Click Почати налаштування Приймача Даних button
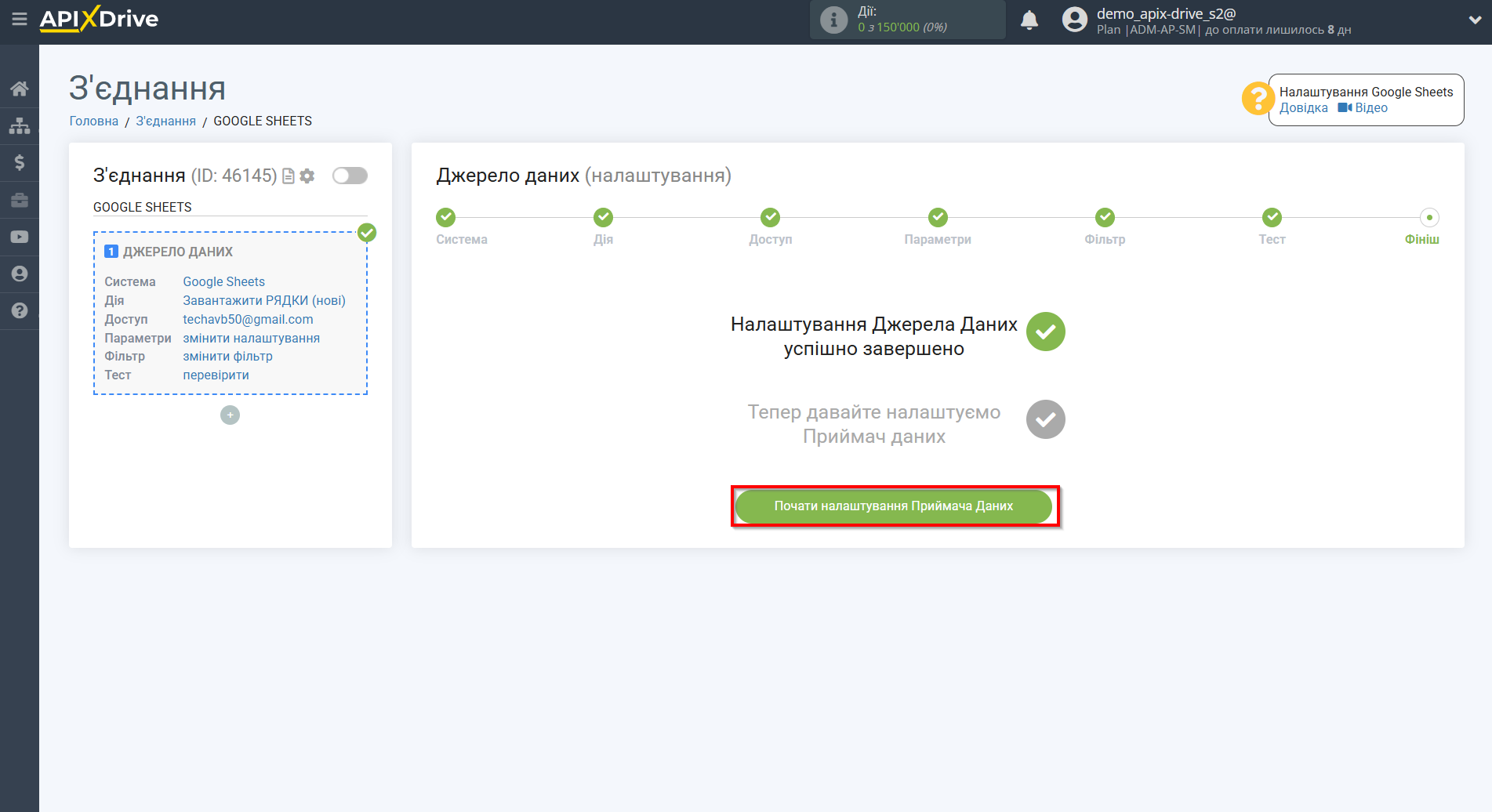This screenshot has width=1492, height=812. (x=894, y=506)
